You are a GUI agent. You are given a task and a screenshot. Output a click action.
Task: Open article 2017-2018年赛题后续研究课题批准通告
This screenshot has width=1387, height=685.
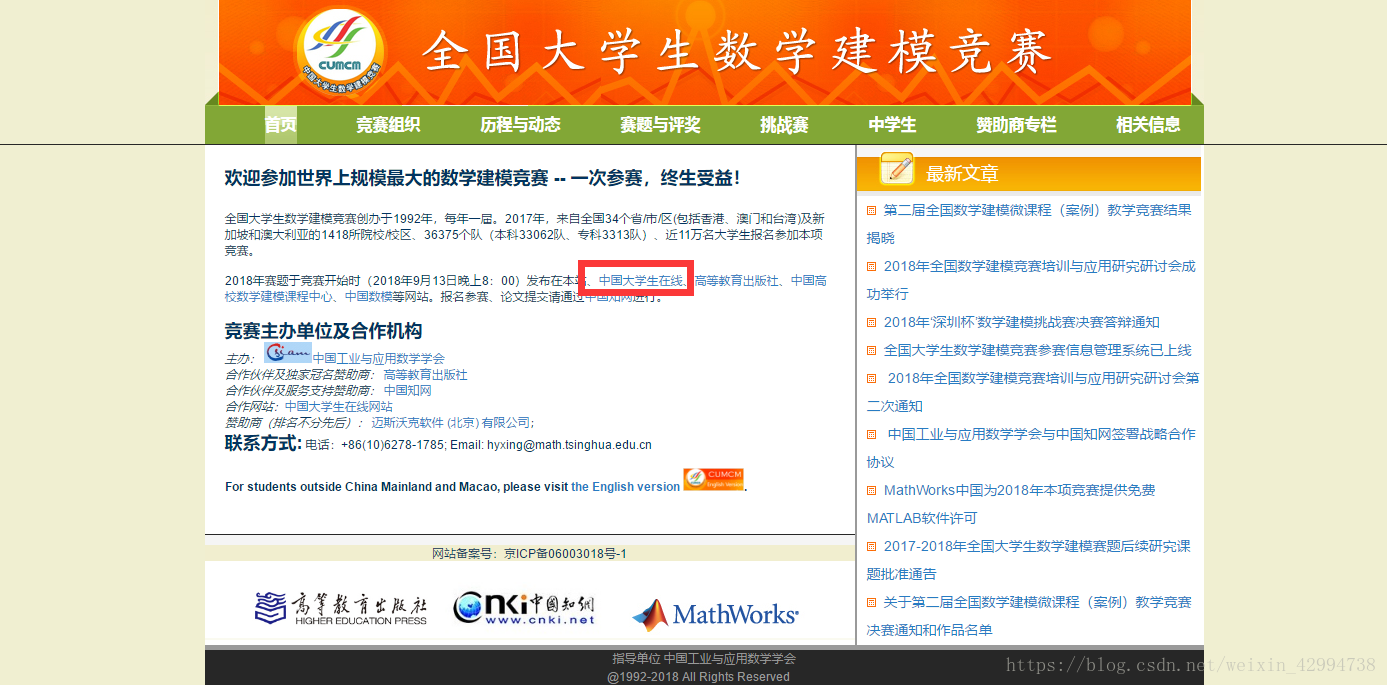[1029, 560]
